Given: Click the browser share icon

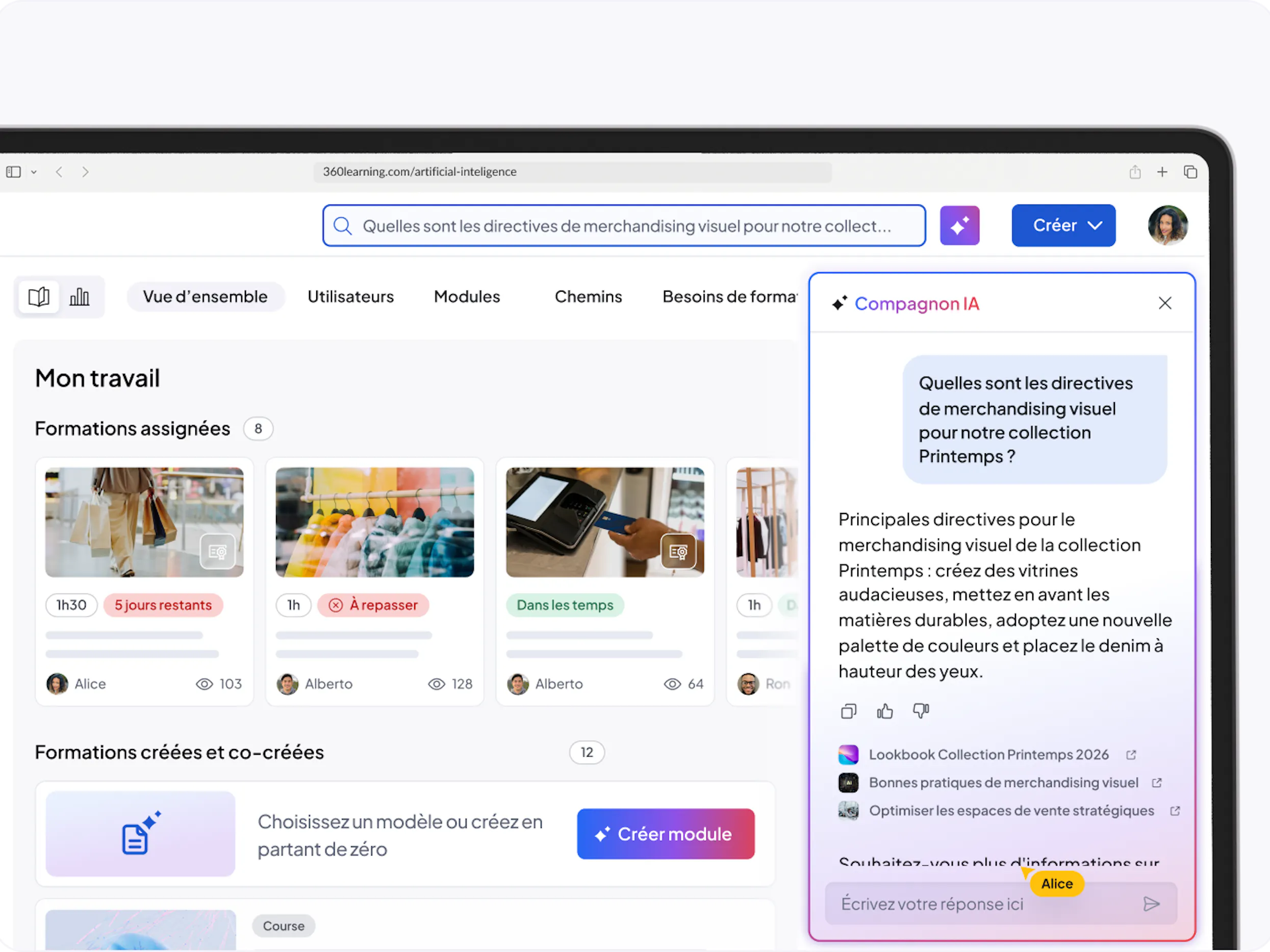Looking at the screenshot, I should pos(1135,171).
